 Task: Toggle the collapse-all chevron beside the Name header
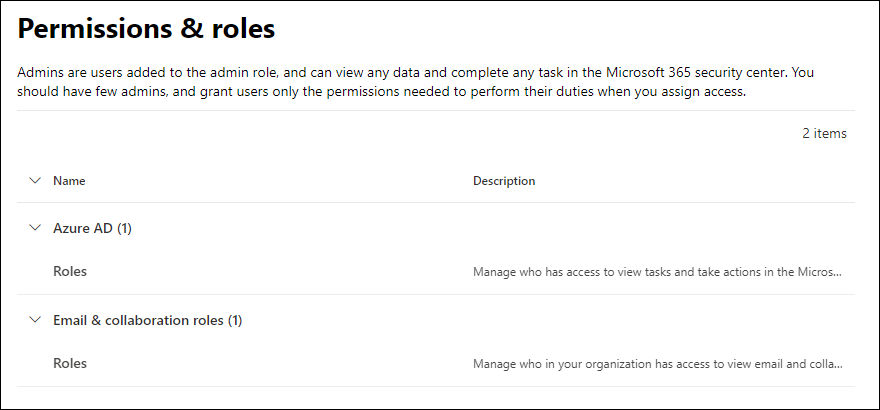click(x=36, y=181)
